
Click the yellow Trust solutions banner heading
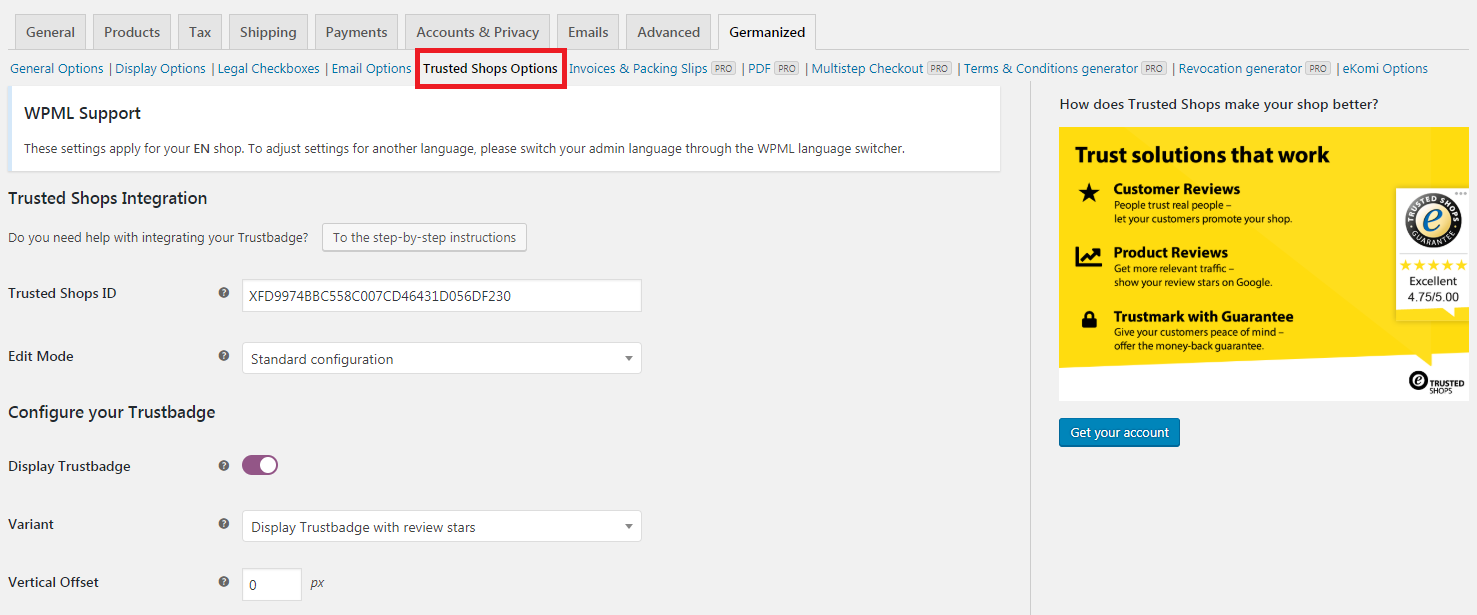click(1202, 155)
